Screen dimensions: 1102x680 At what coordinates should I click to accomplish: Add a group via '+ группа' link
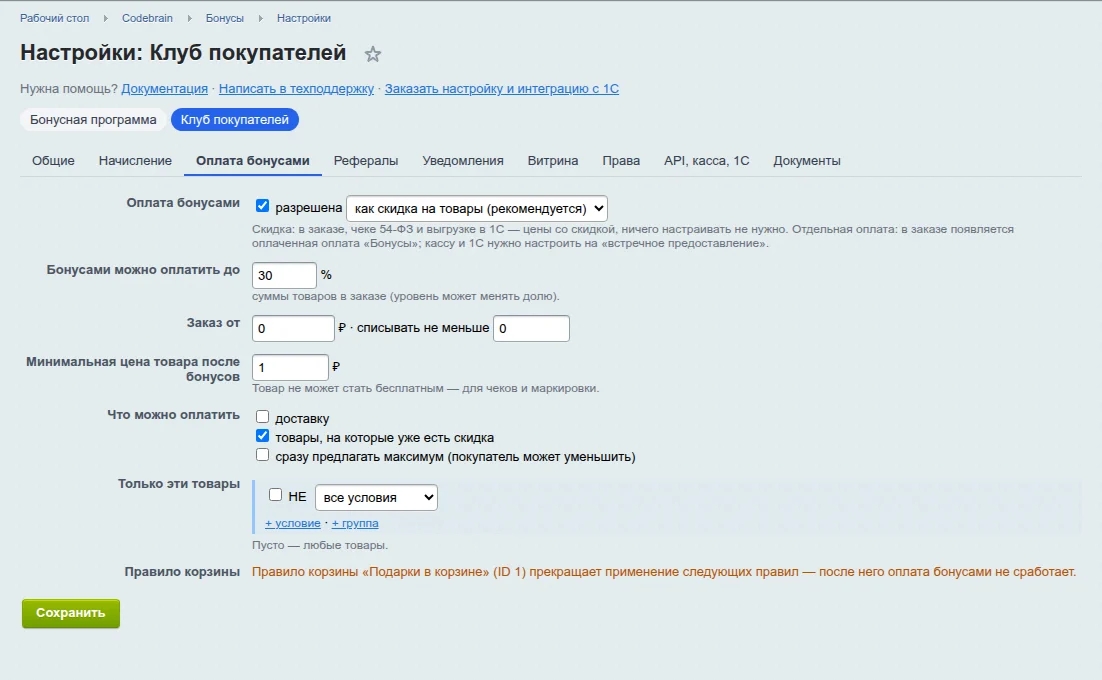click(355, 523)
